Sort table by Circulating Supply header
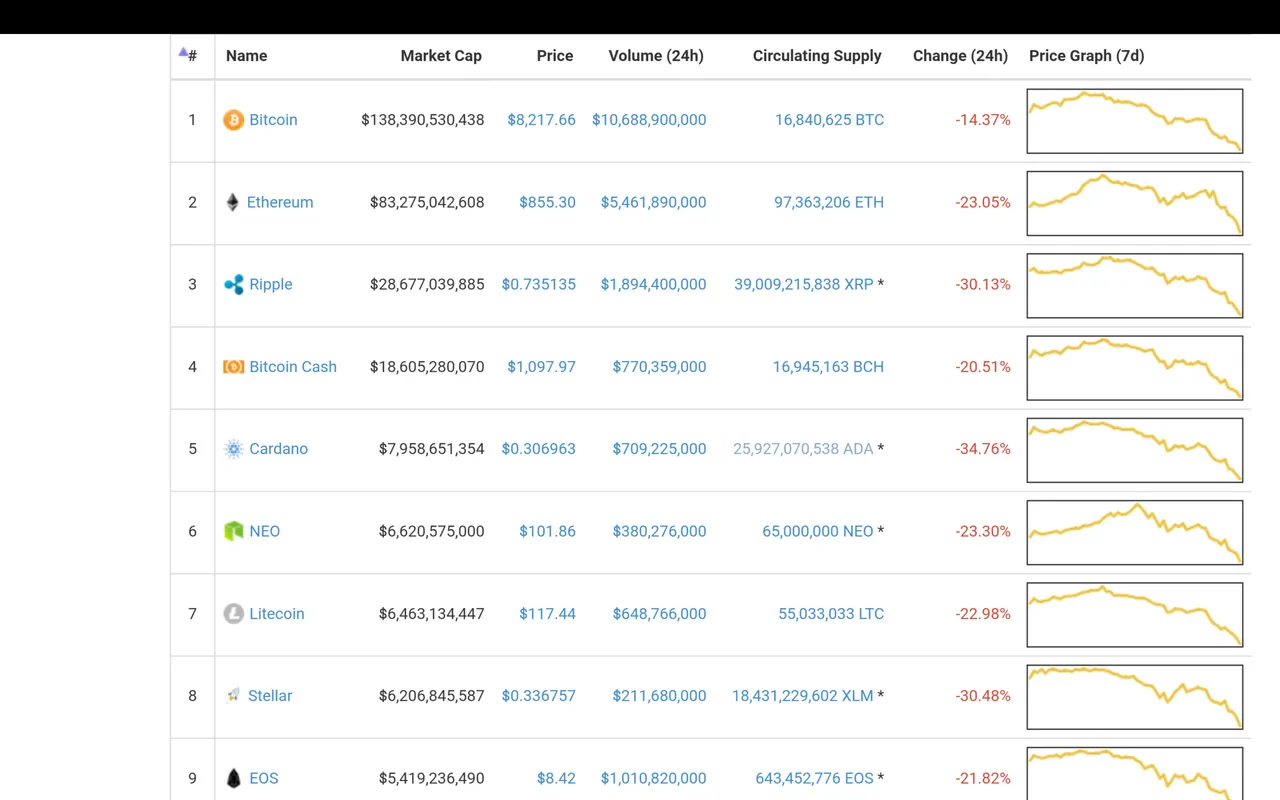 point(817,56)
